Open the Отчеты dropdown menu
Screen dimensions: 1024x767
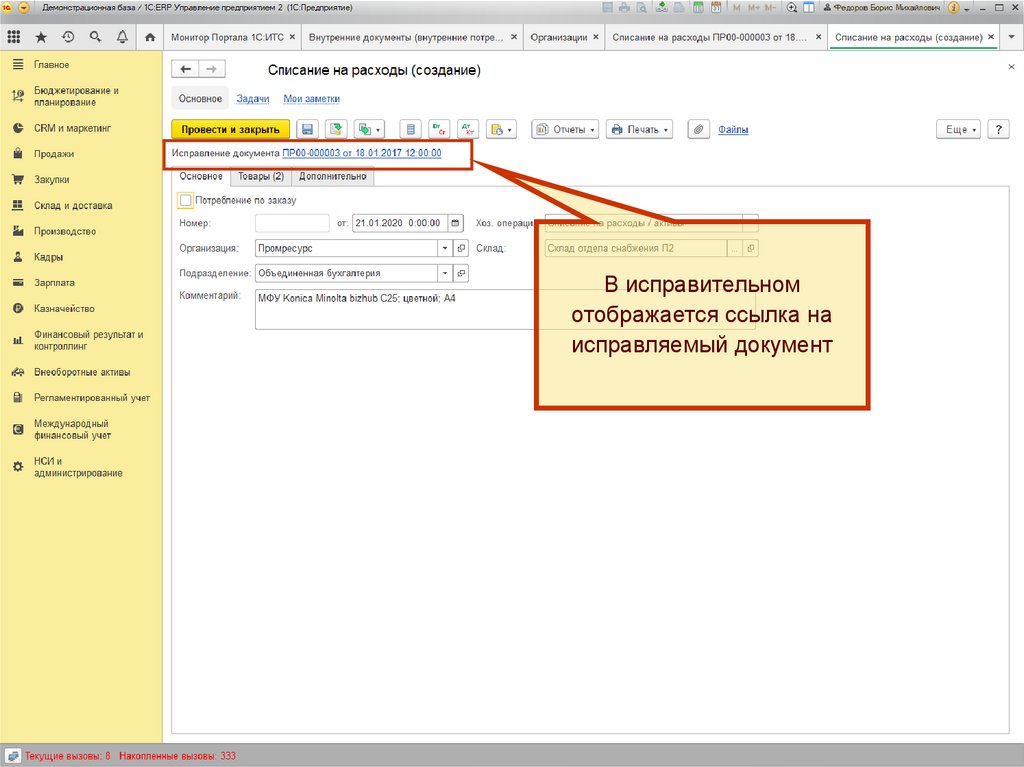click(x=565, y=130)
